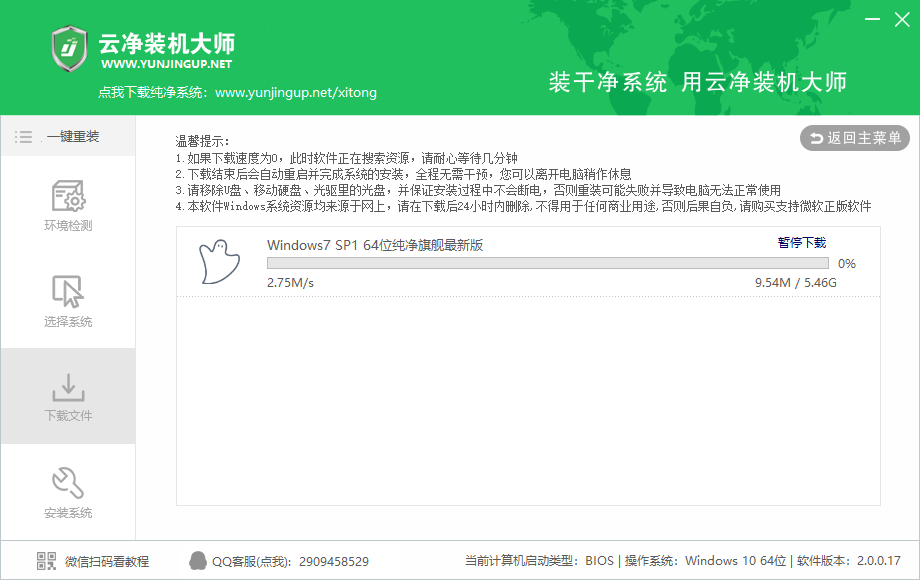This screenshot has height=580, width=920.
Task: Click the download progress bar
Action: pyautogui.click(x=547, y=262)
